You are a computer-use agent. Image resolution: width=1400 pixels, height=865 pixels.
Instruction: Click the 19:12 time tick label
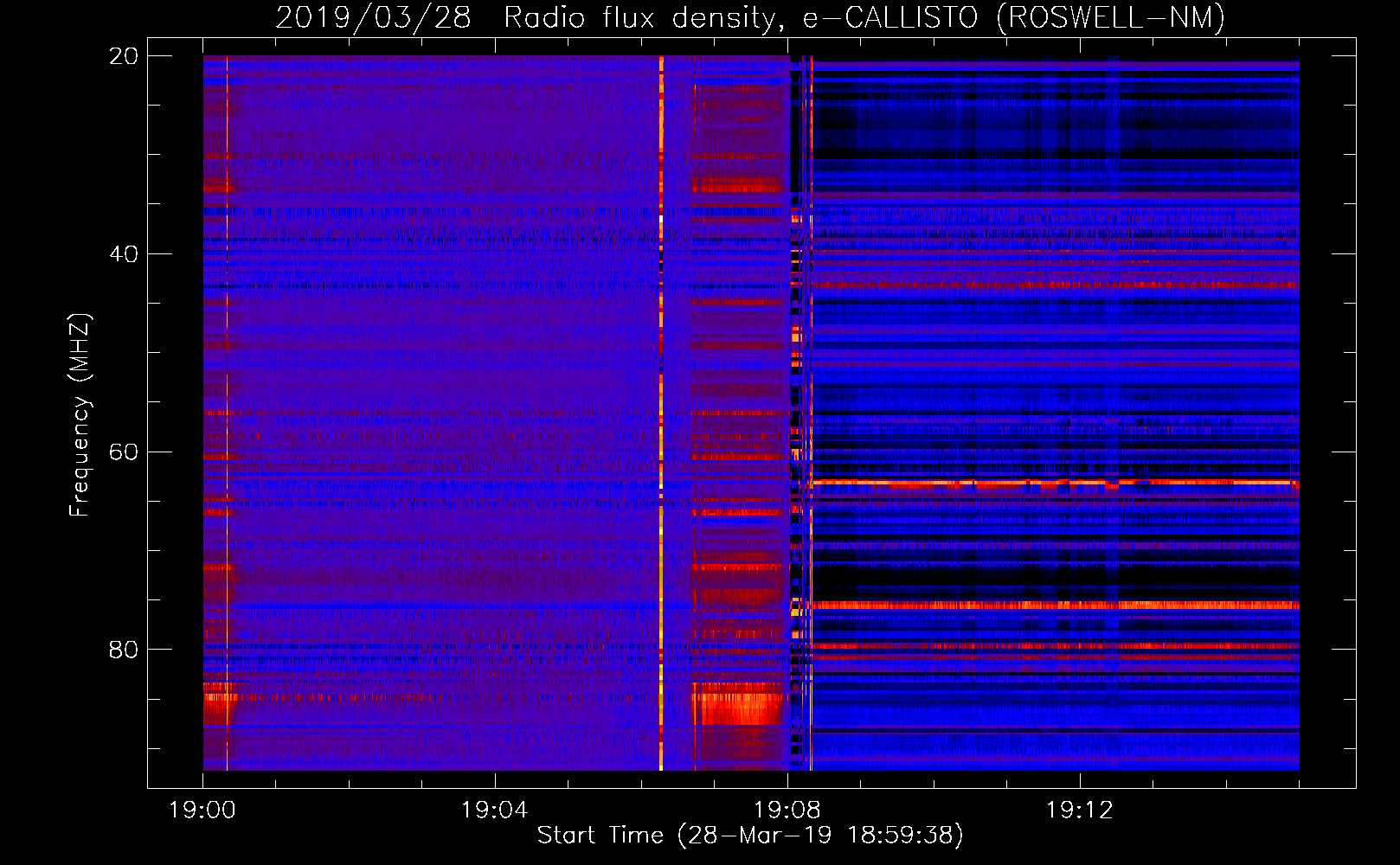pyautogui.click(x=1080, y=811)
